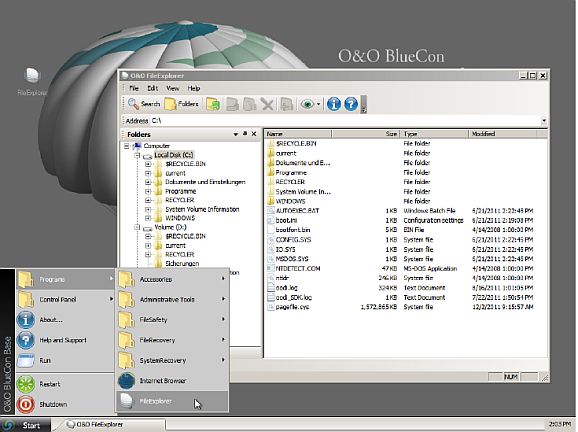Click the Run icon in Start menu

tap(26, 360)
